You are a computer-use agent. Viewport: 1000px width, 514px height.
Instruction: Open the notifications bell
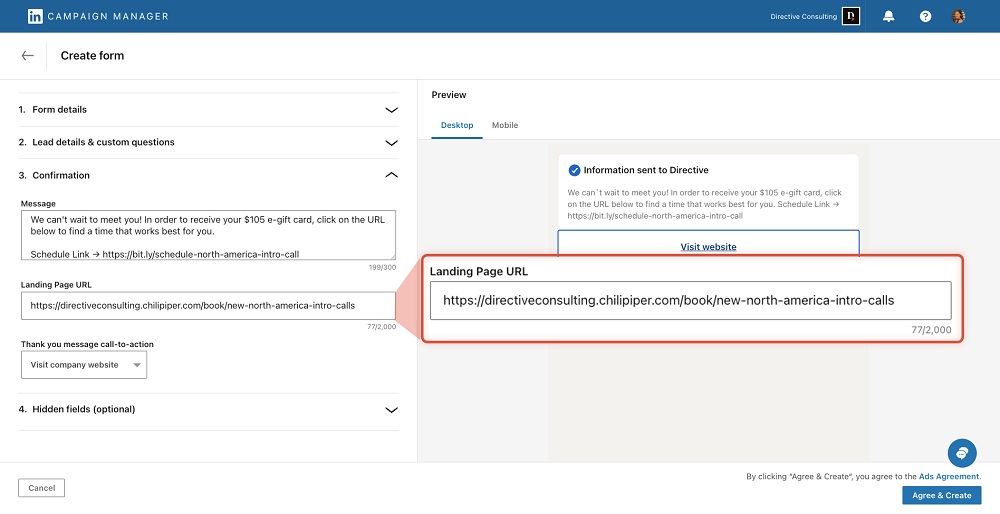[888, 16]
